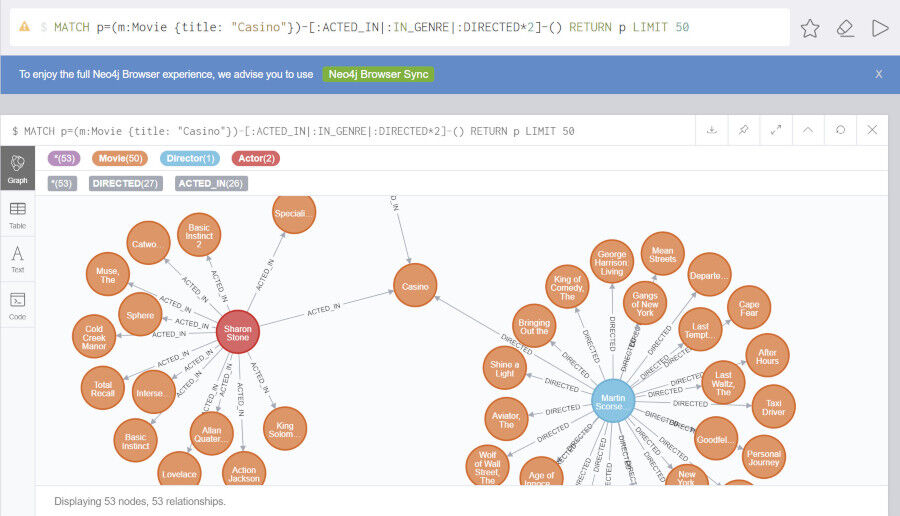Switch to Graph view
Image resolution: width=900 pixels, height=516 pixels.
click(17, 168)
